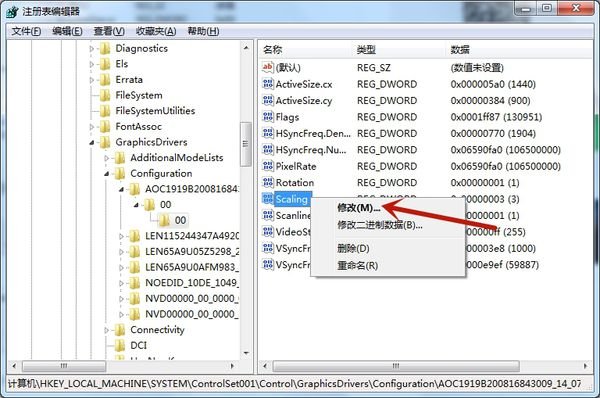
Task: Click values pane horizontal scrollbar thumb
Action: (x=396, y=366)
